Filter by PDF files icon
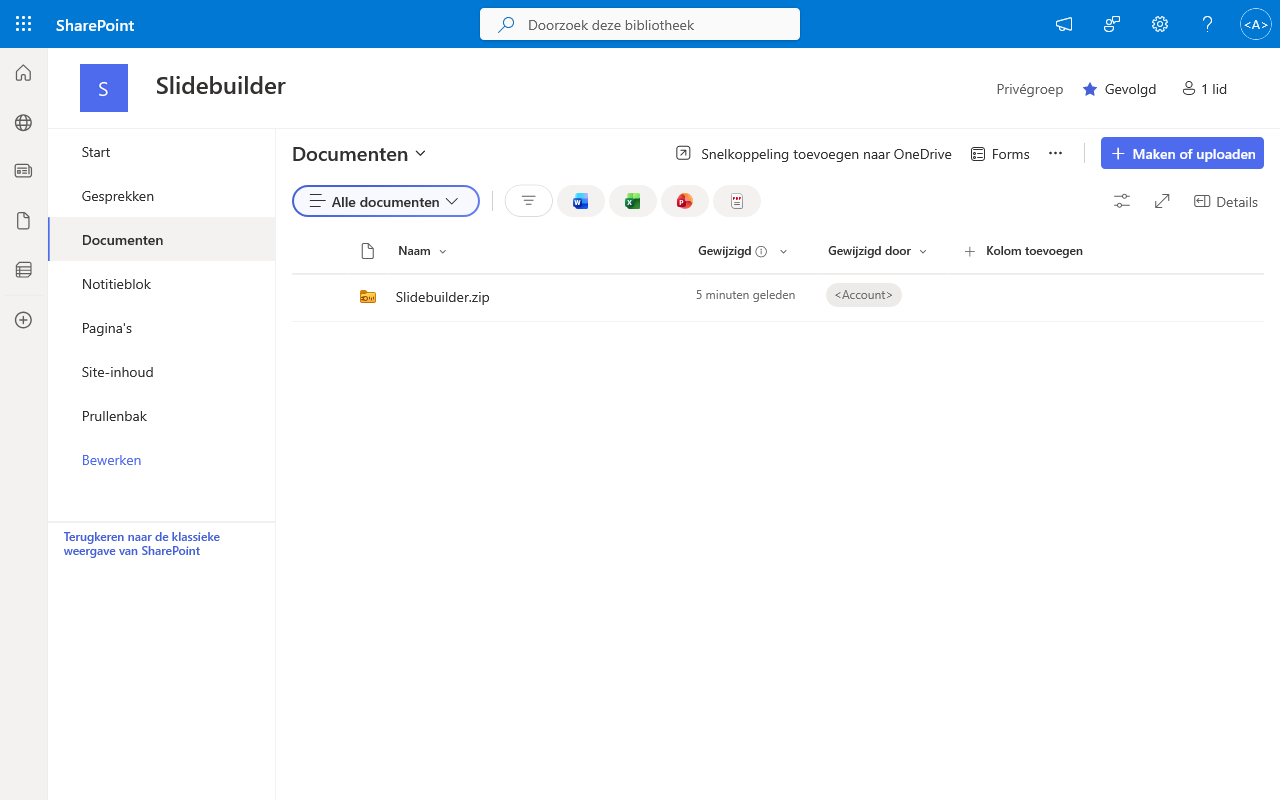Viewport: 1280px width, 800px height. 737,201
